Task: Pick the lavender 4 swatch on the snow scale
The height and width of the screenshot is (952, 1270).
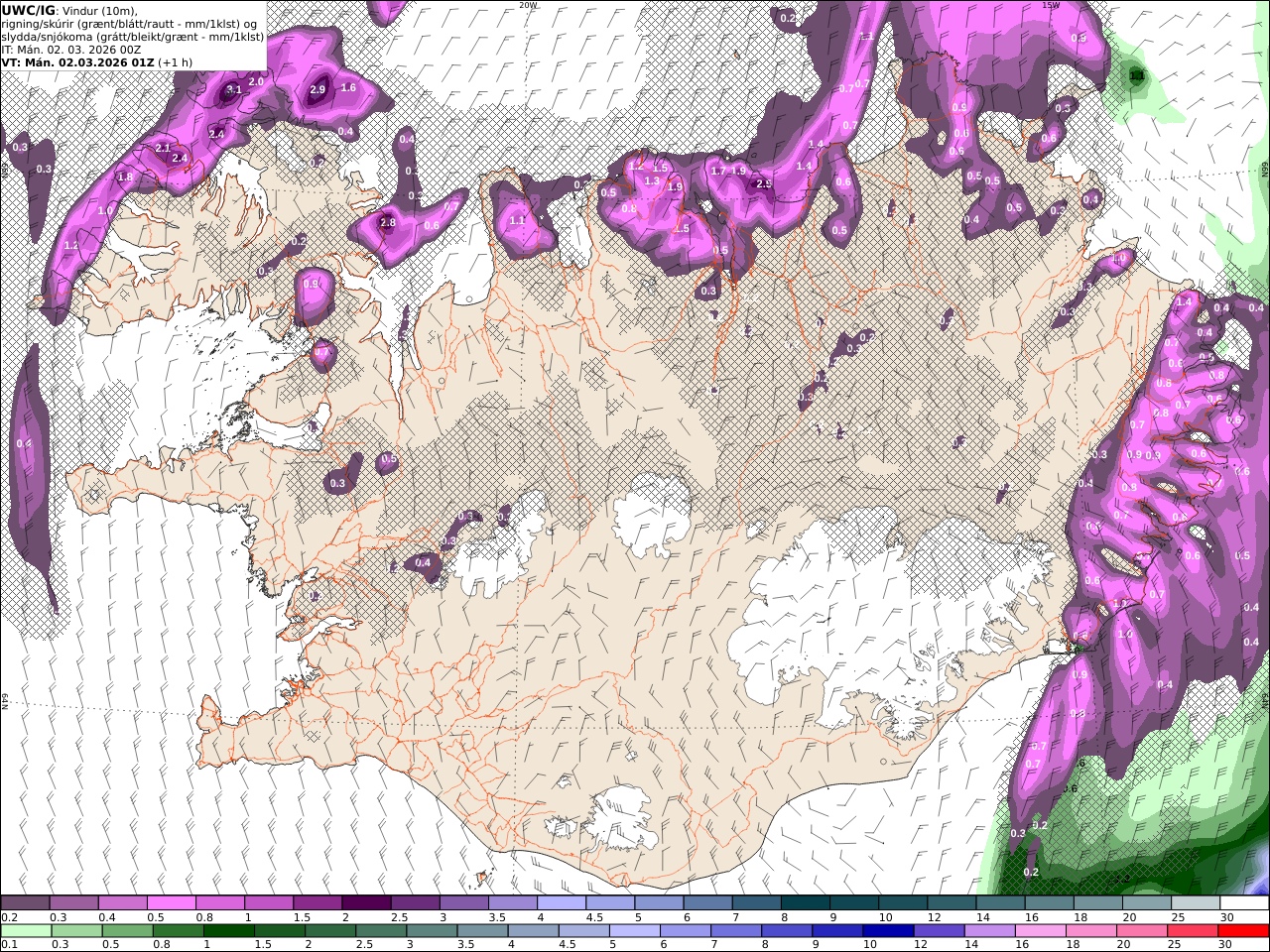Action: pyautogui.click(x=560, y=903)
